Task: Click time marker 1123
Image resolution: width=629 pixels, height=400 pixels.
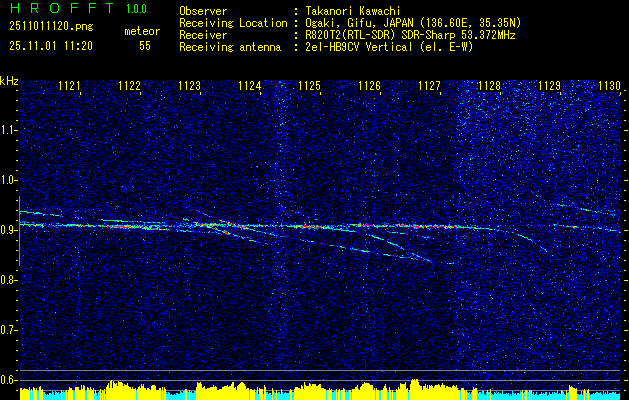Action: [189, 86]
